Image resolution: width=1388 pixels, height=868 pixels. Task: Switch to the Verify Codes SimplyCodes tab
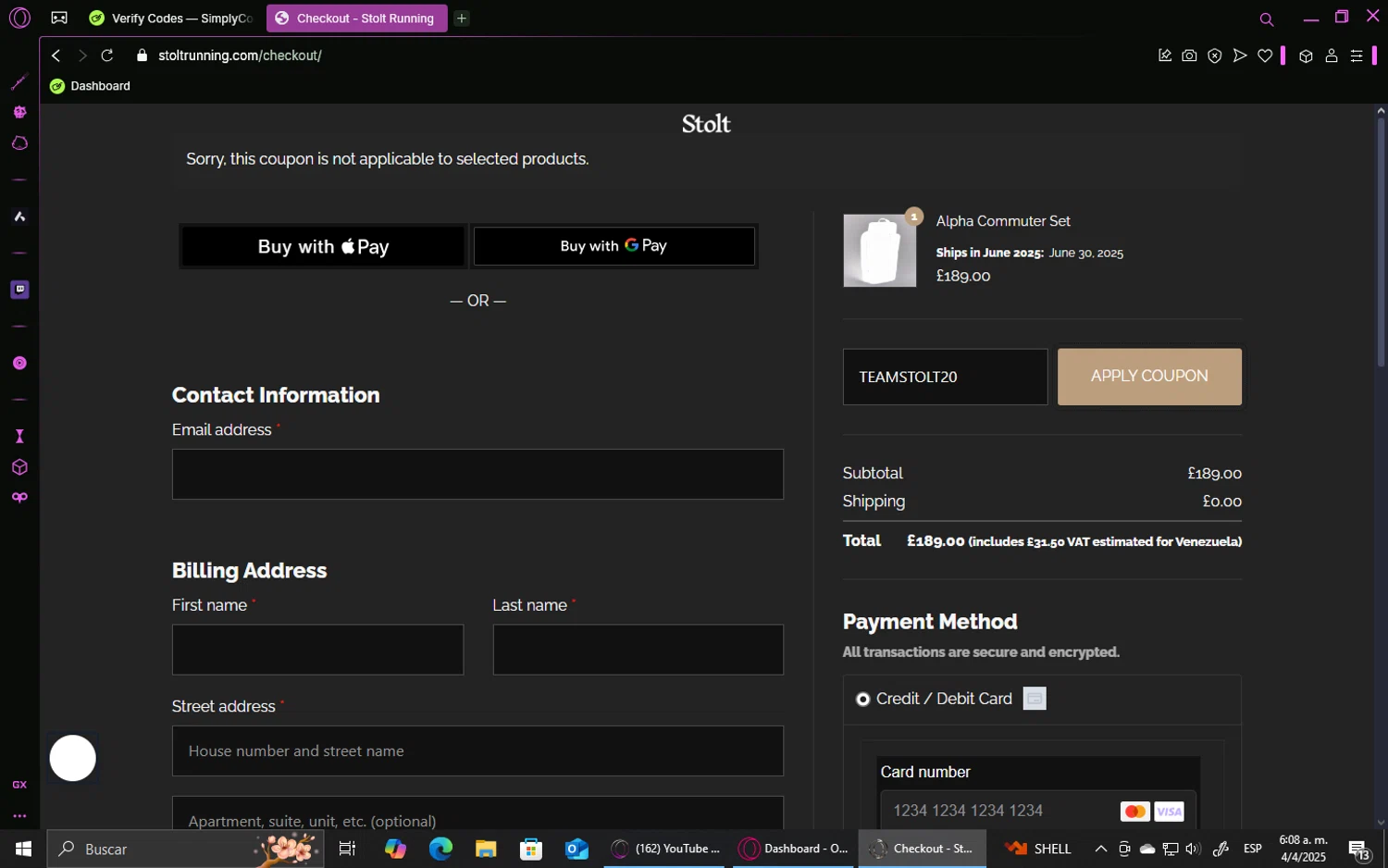point(171,19)
